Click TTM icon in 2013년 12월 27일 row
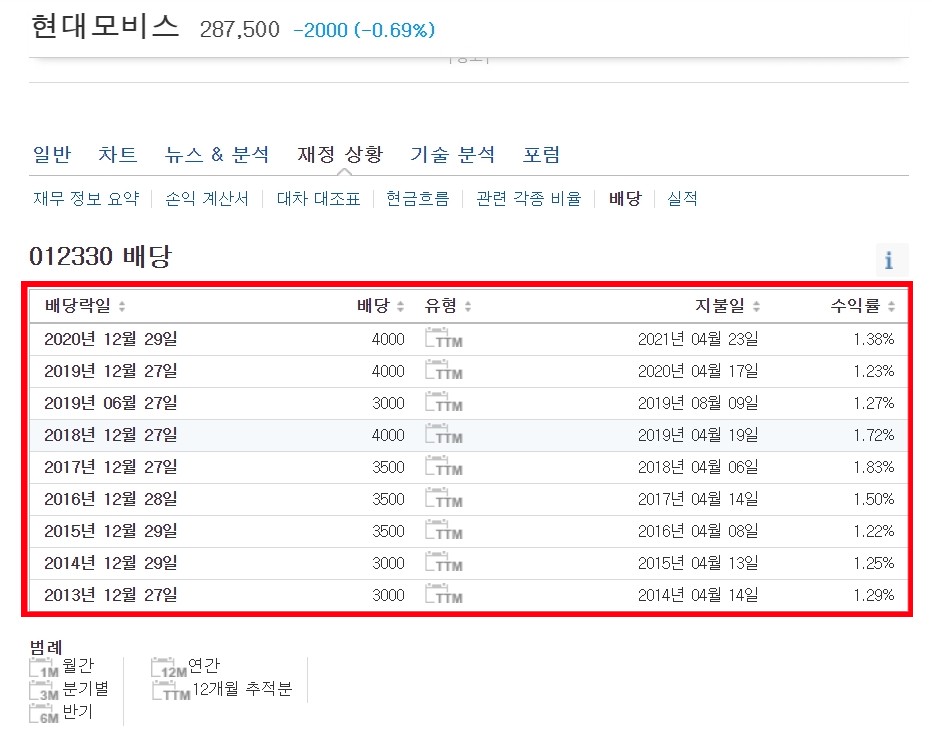Image resolution: width=932 pixels, height=748 pixels. pyautogui.click(x=443, y=595)
